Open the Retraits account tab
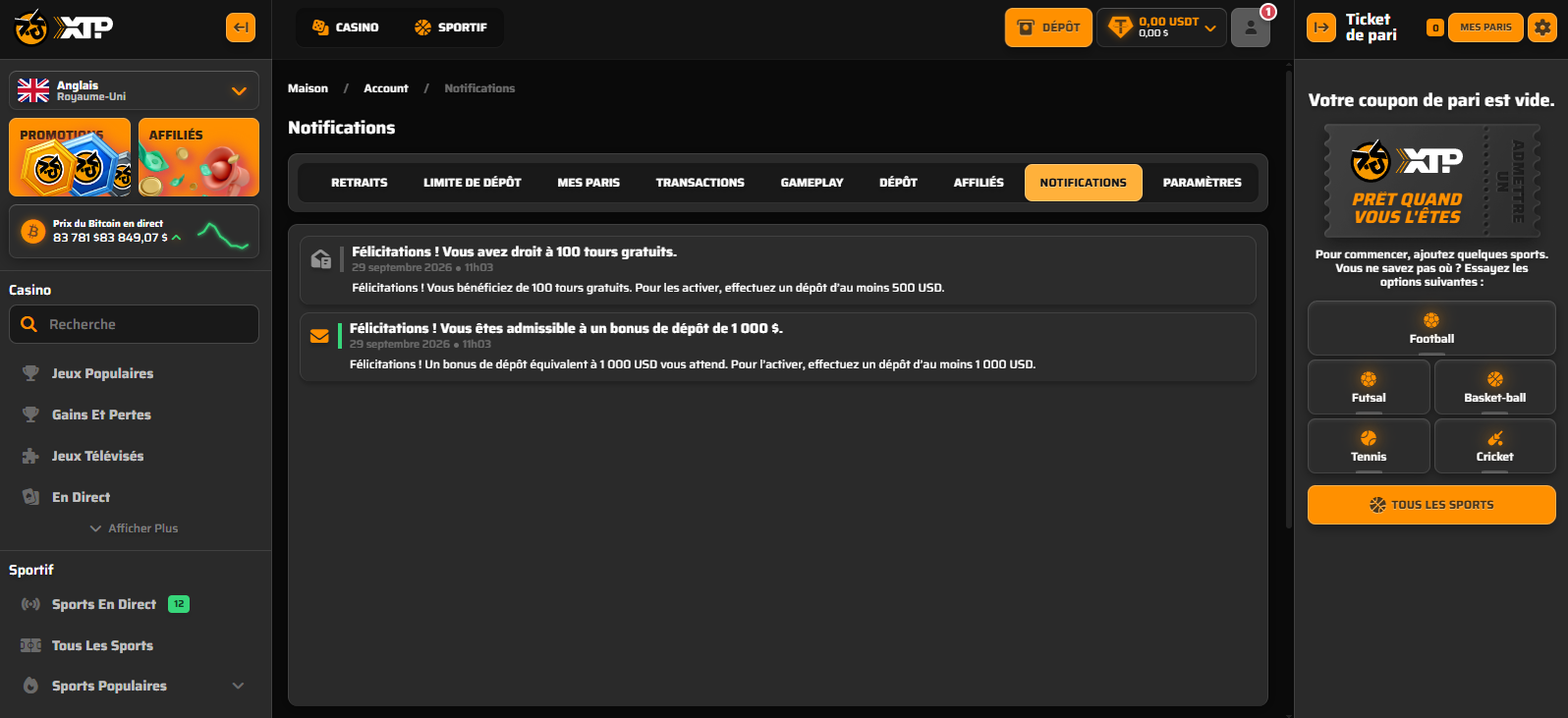Viewport: 1568px width, 718px height. pyautogui.click(x=359, y=183)
